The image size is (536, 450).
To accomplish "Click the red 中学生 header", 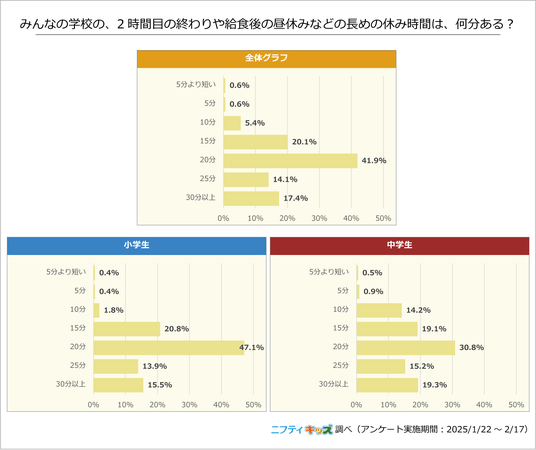I will (x=400, y=246).
